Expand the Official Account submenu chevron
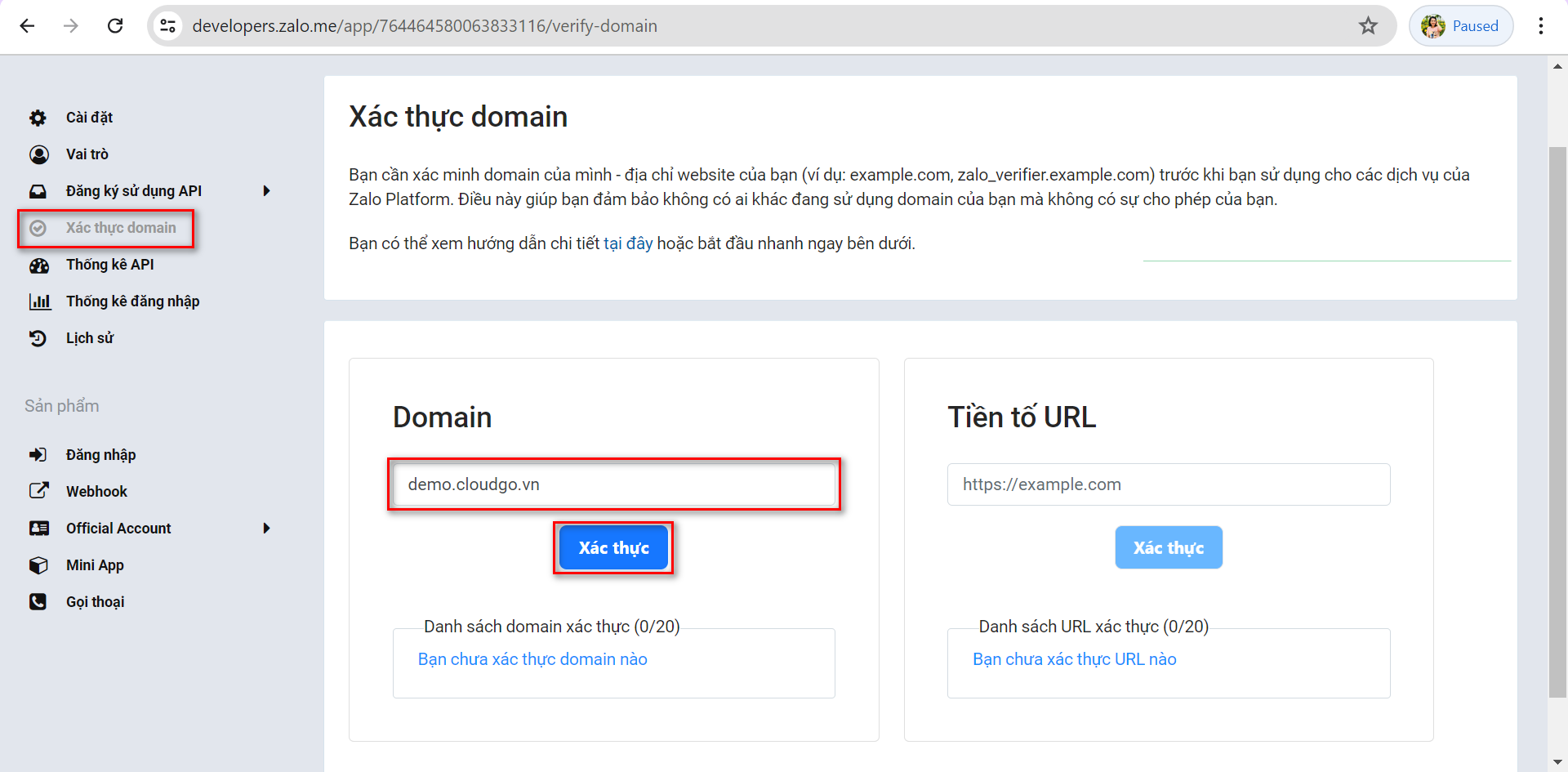 tap(266, 528)
